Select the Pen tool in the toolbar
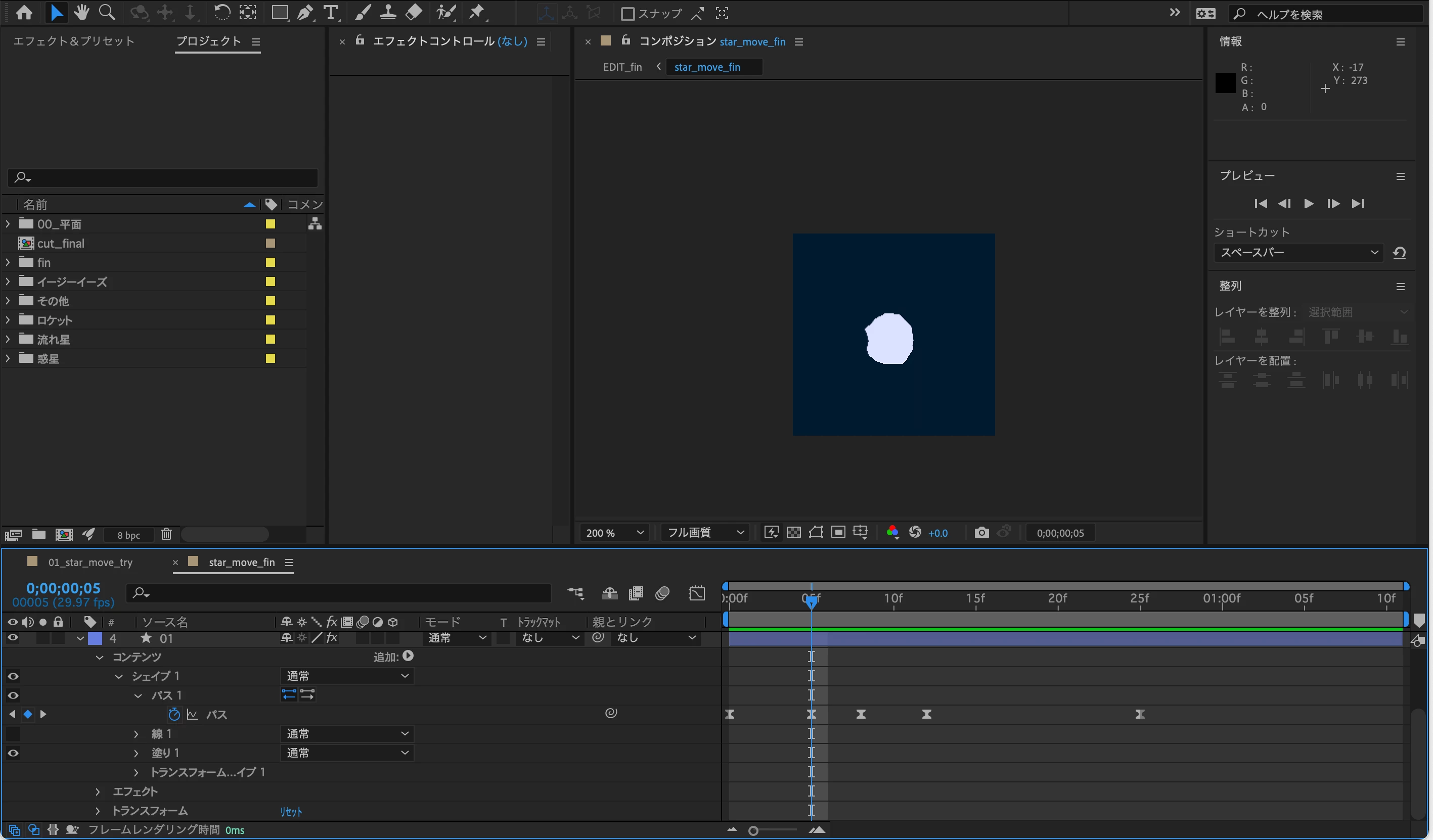Image resolution: width=1433 pixels, height=840 pixels. 305,13
